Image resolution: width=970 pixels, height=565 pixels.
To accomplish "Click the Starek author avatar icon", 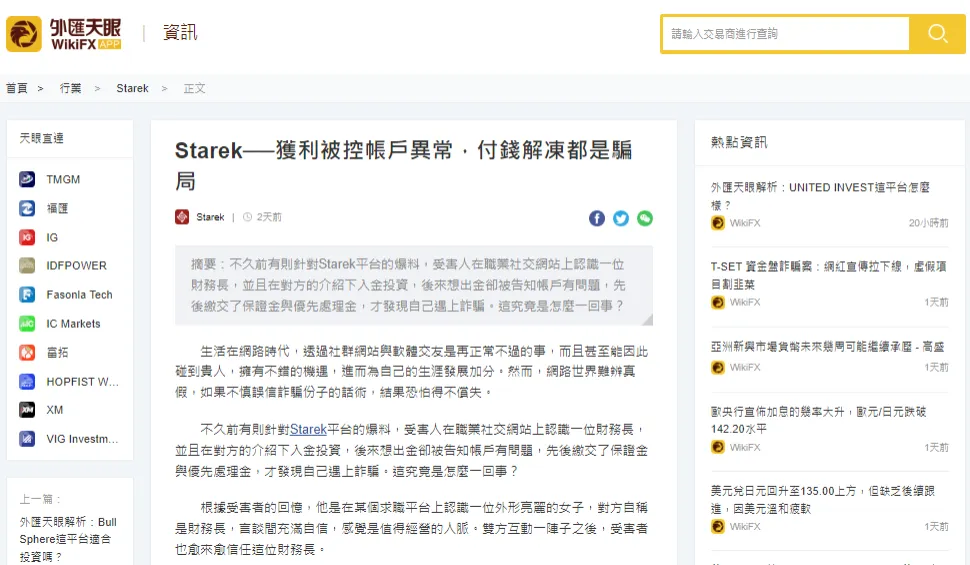I will tap(182, 217).
